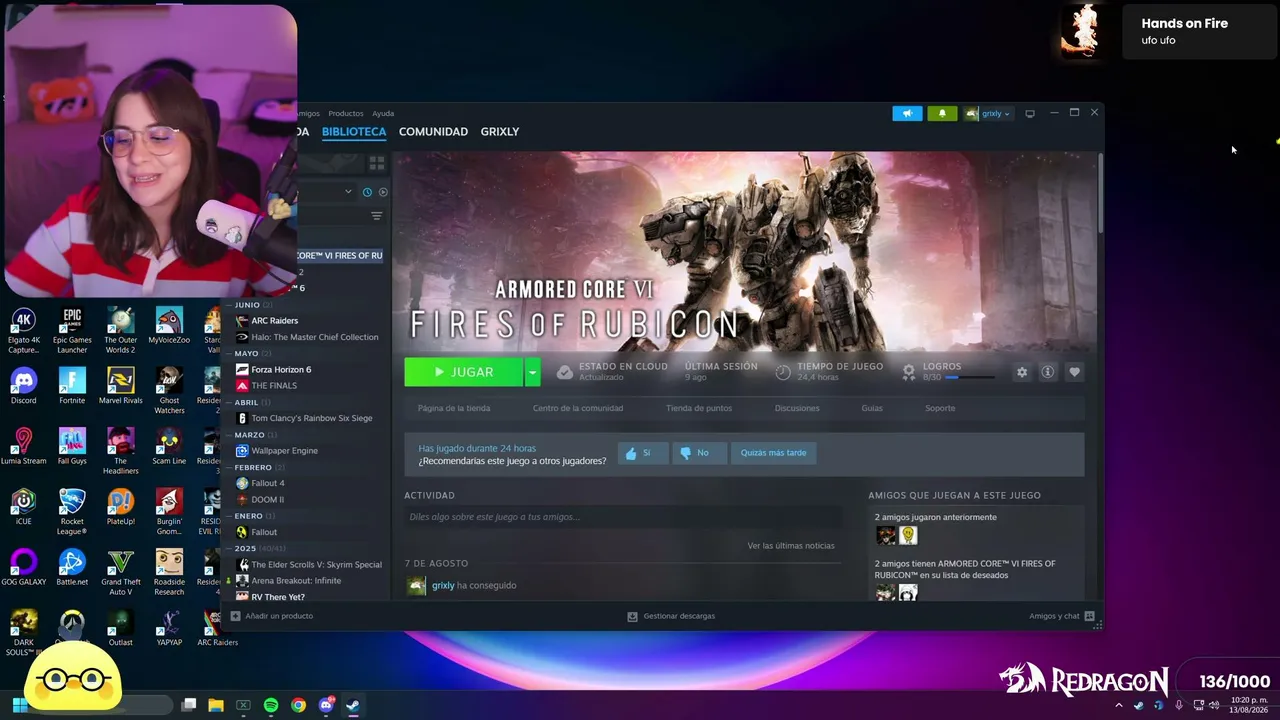Image resolution: width=1280 pixels, height=720 pixels.
Task: Open the Ayuda menu
Action: [383, 113]
